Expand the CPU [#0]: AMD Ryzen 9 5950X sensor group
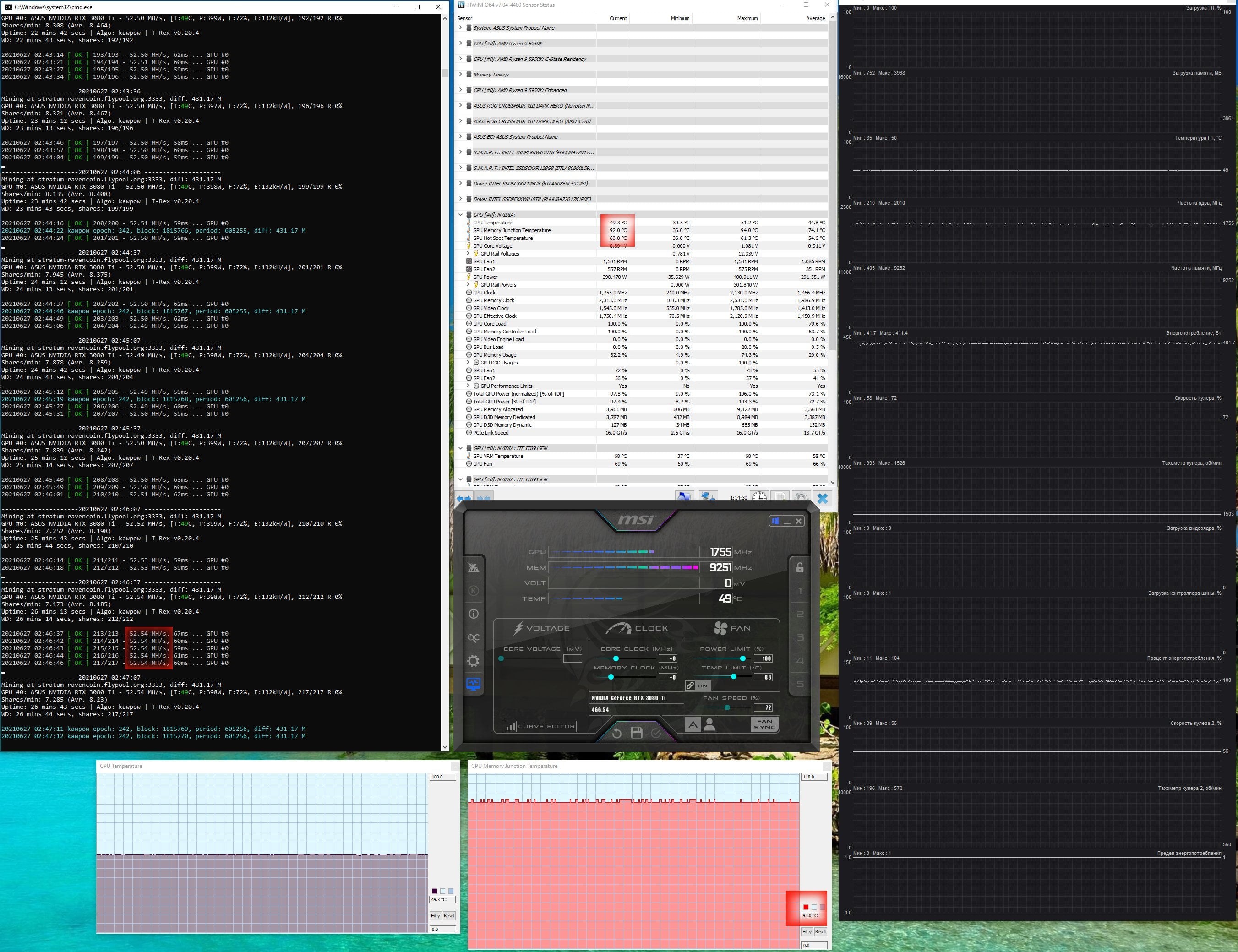 460,43
